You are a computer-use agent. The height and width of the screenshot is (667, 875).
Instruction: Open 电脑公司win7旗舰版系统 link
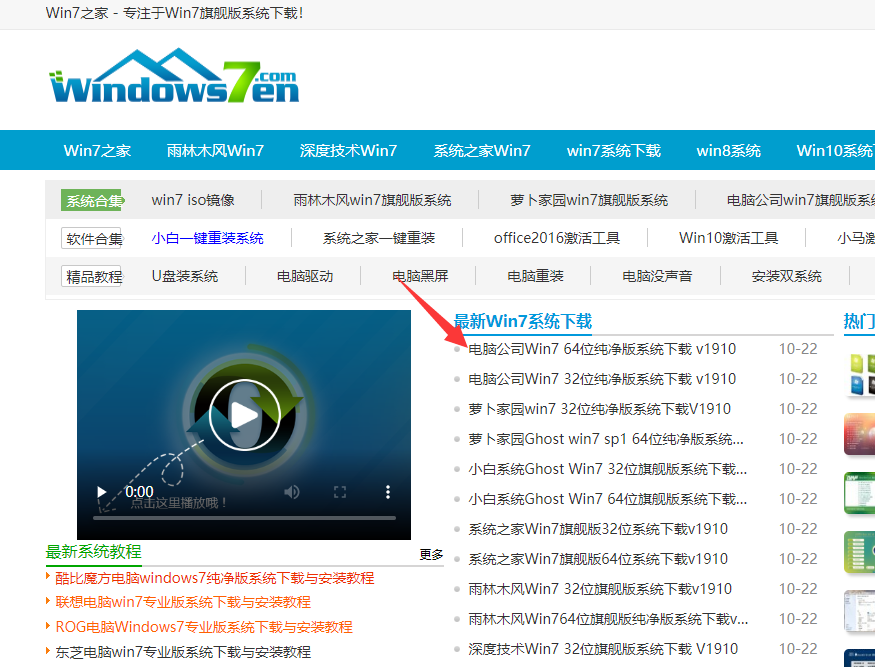click(x=801, y=200)
